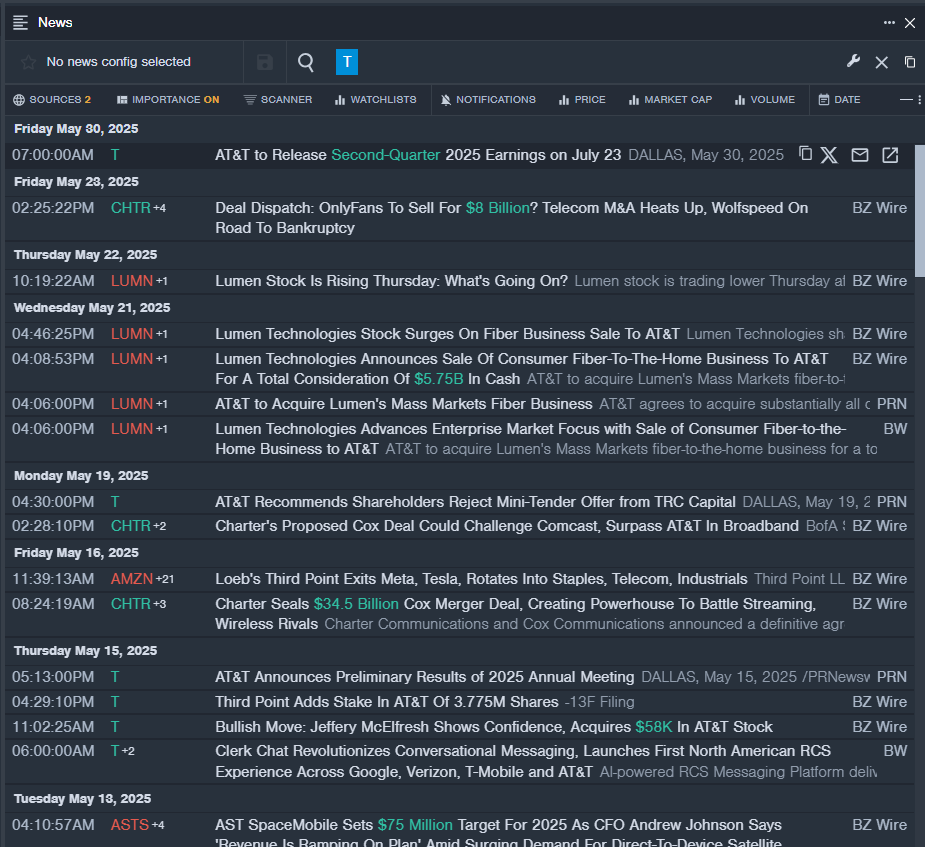The width and height of the screenshot is (925, 847).
Task: Collapse the filter bar with dash icon
Action: pyautogui.click(x=906, y=100)
